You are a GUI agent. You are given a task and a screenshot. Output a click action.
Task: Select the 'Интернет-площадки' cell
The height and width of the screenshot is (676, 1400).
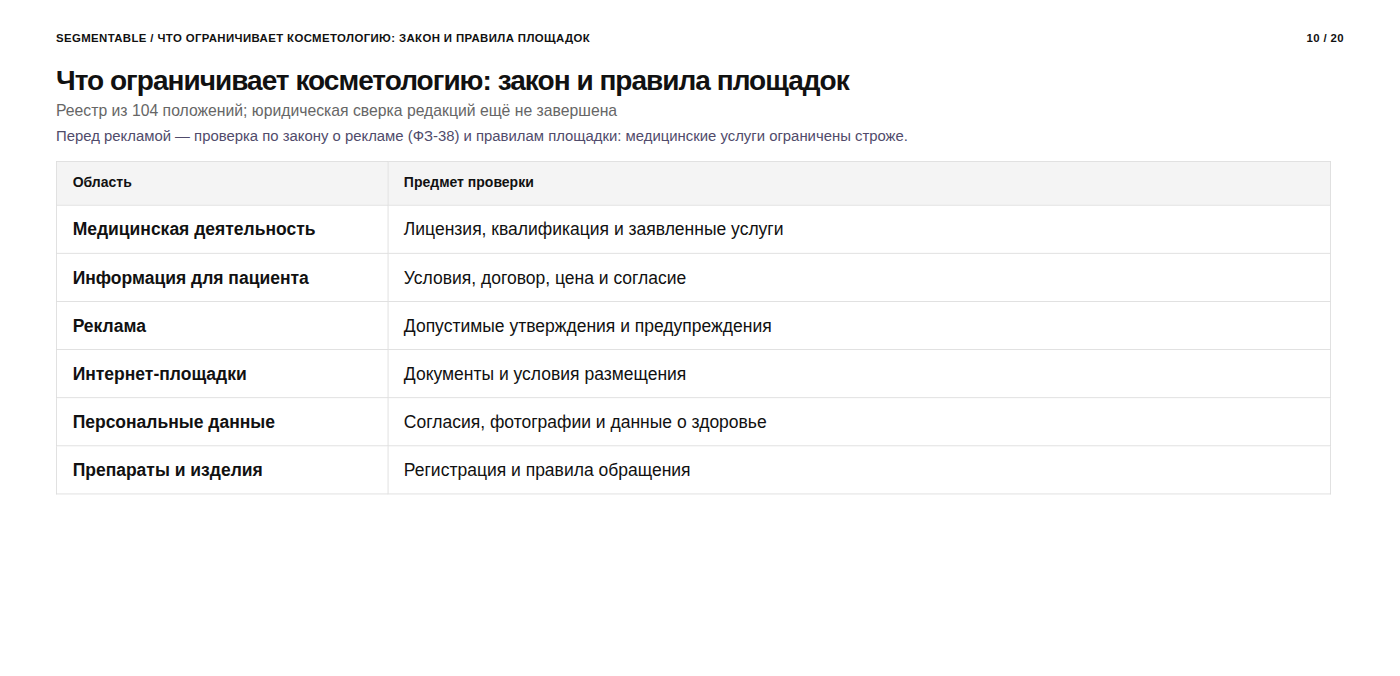[x=222, y=374]
